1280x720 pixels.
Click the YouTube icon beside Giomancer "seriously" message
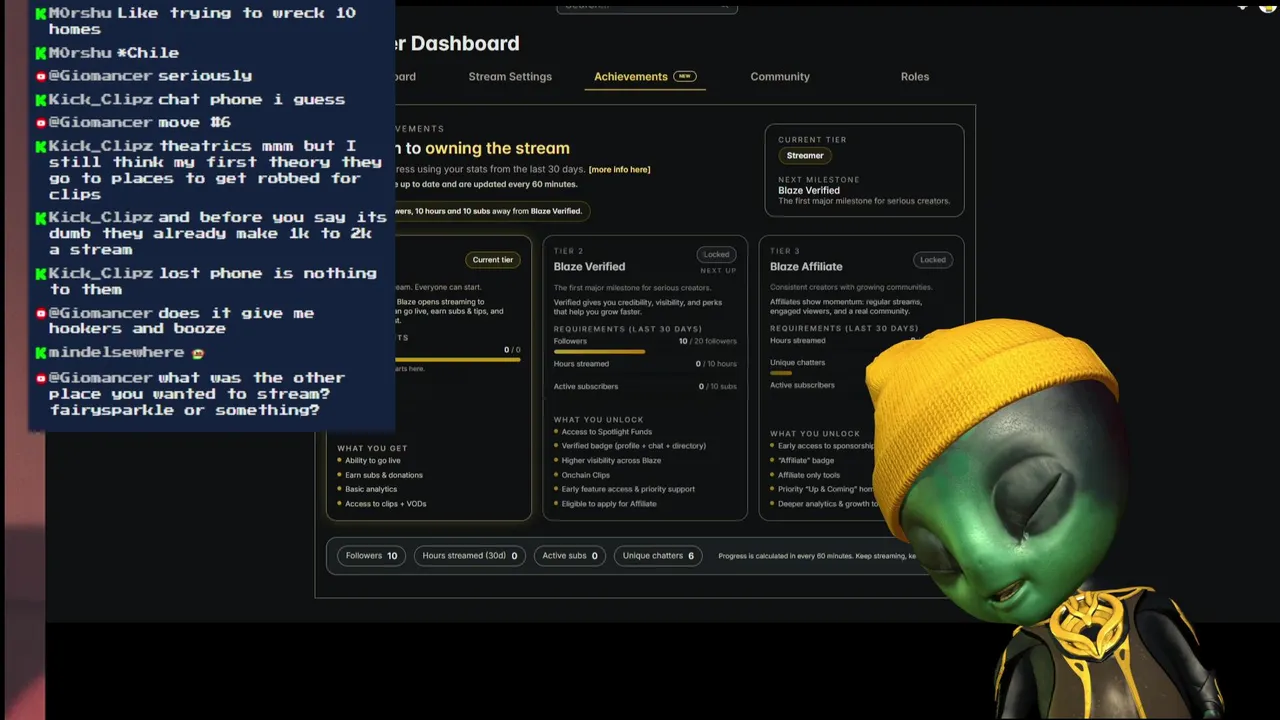[x=41, y=76]
